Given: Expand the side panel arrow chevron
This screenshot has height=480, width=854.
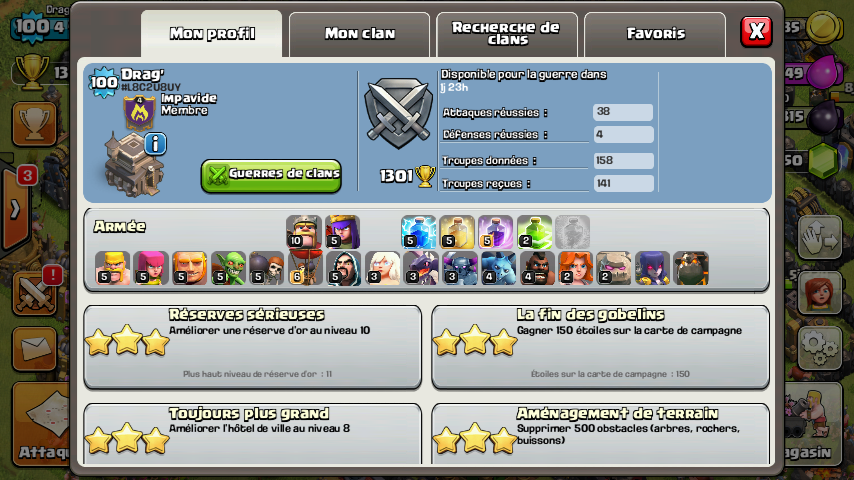Looking at the screenshot, I should click(x=15, y=209).
